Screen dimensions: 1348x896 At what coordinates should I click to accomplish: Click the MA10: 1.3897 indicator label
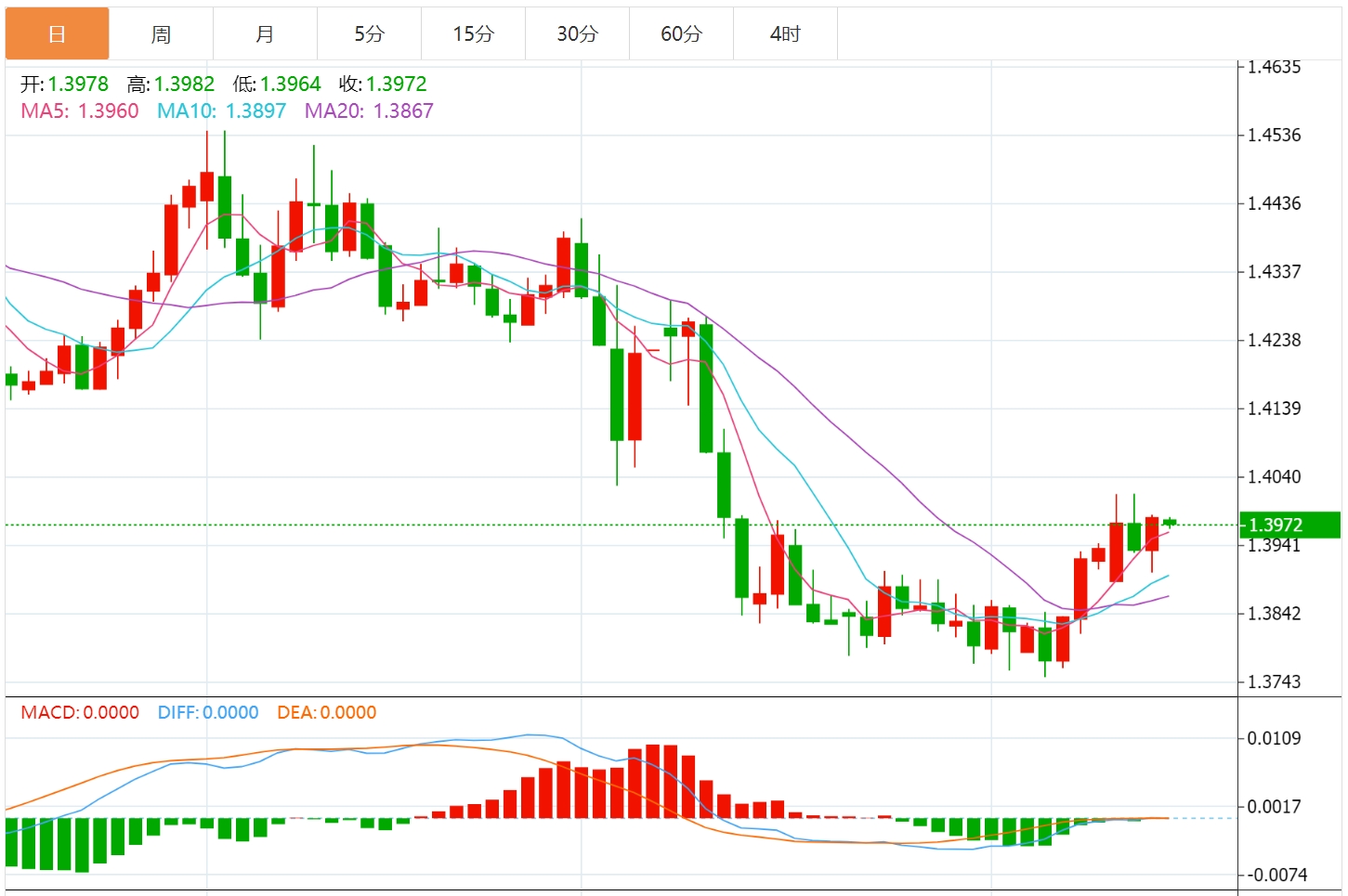(222, 111)
